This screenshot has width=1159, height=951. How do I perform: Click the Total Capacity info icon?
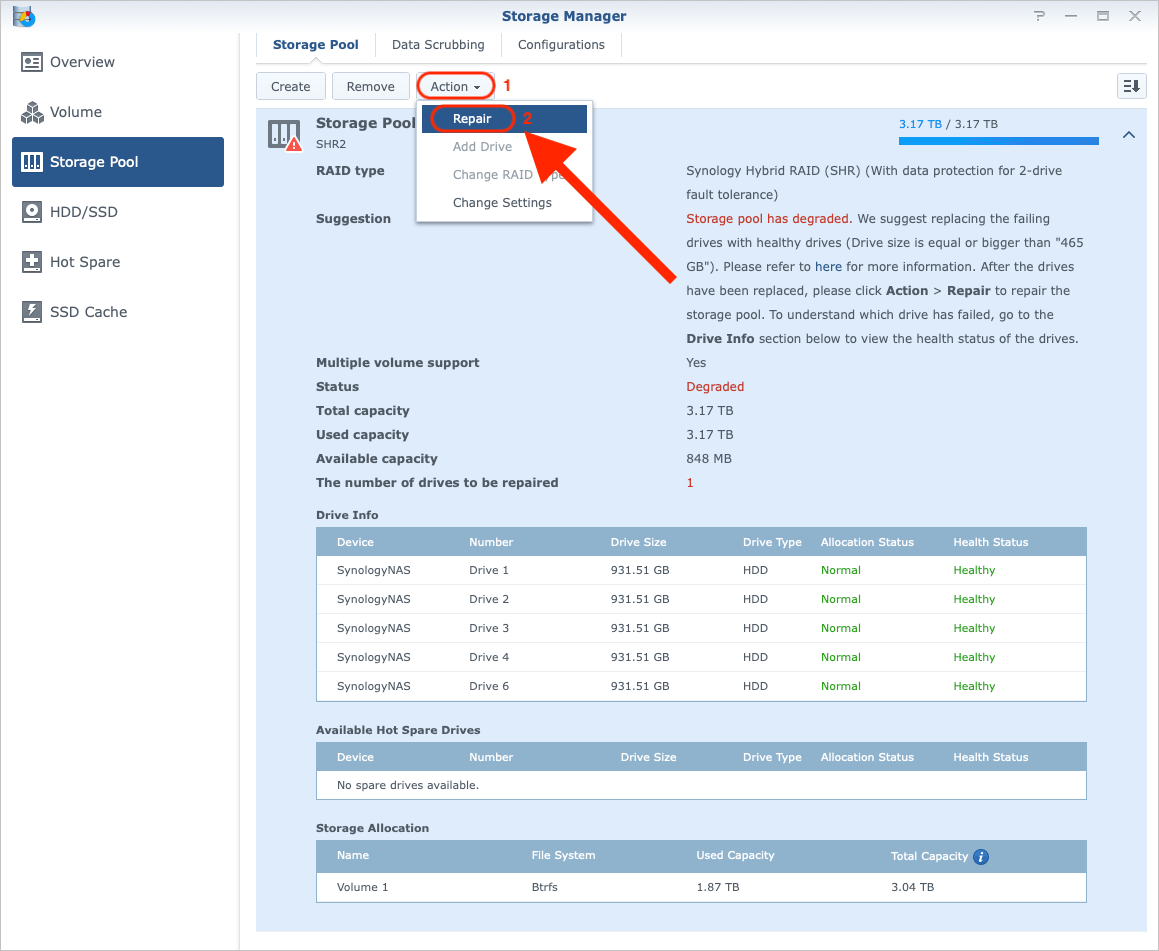(x=981, y=856)
